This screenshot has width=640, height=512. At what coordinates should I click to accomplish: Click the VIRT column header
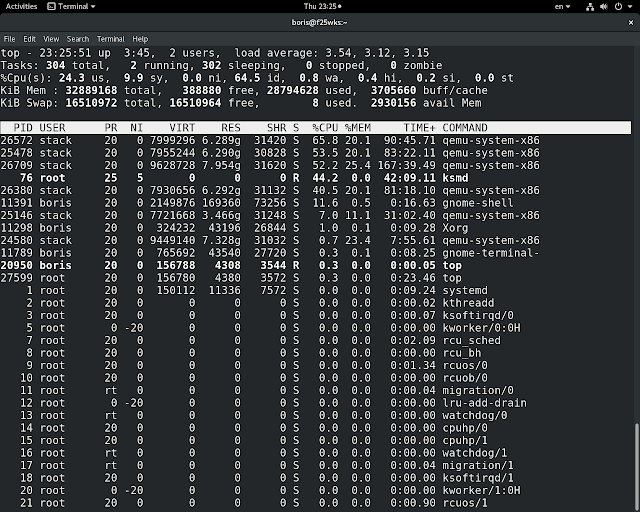pos(182,128)
